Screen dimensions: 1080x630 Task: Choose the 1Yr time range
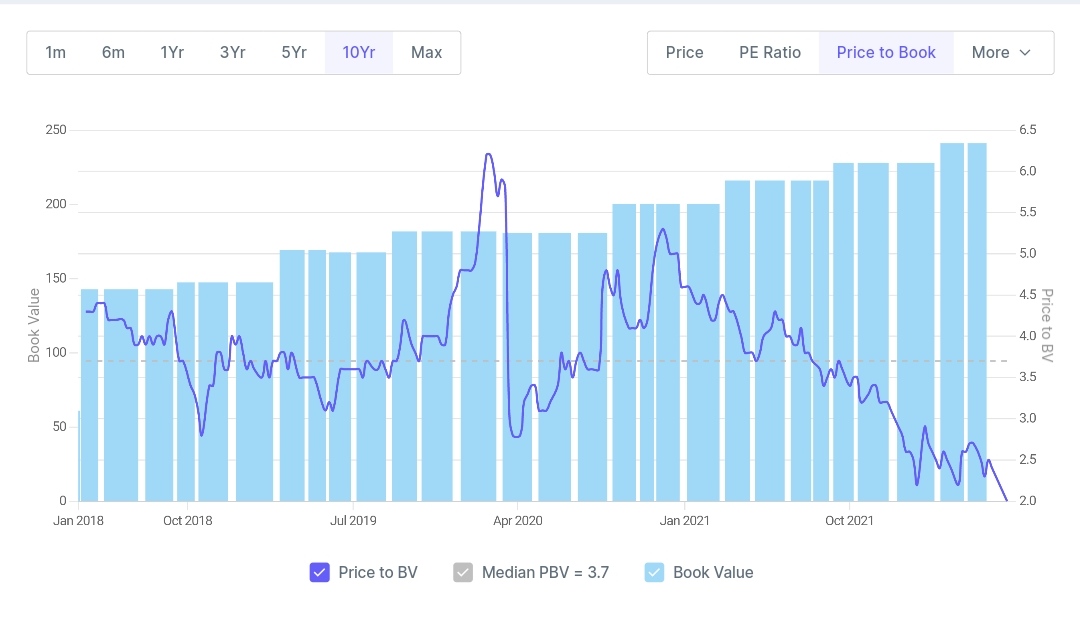pyautogui.click(x=172, y=52)
